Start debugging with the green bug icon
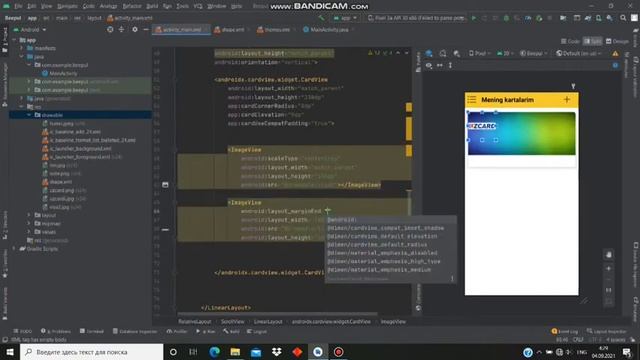The image size is (640, 360). [x=506, y=18]
